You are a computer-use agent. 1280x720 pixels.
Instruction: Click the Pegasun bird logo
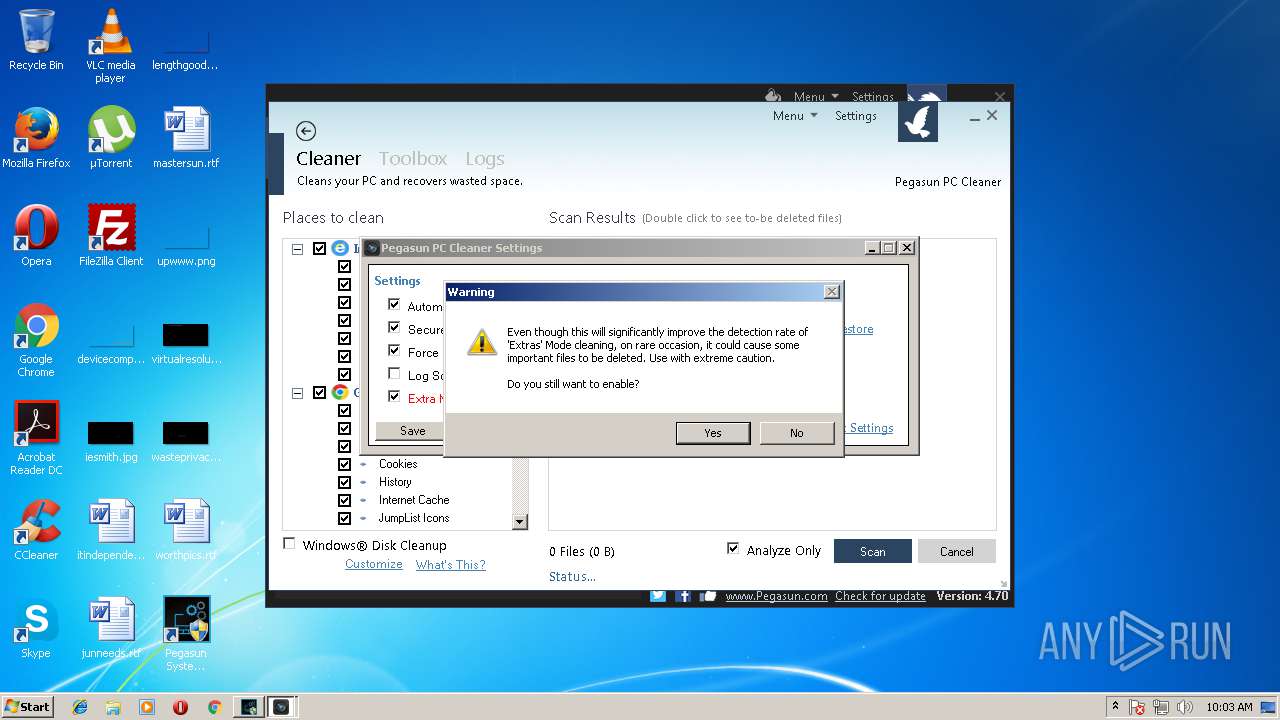(918, 121)
